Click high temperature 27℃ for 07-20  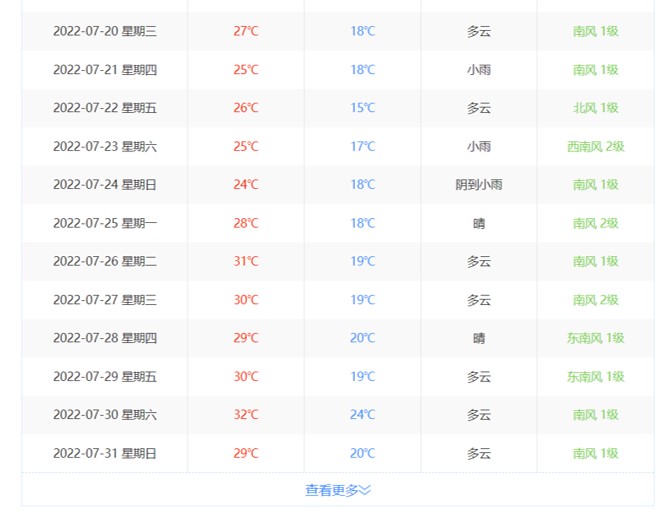[x=246, y=31]
